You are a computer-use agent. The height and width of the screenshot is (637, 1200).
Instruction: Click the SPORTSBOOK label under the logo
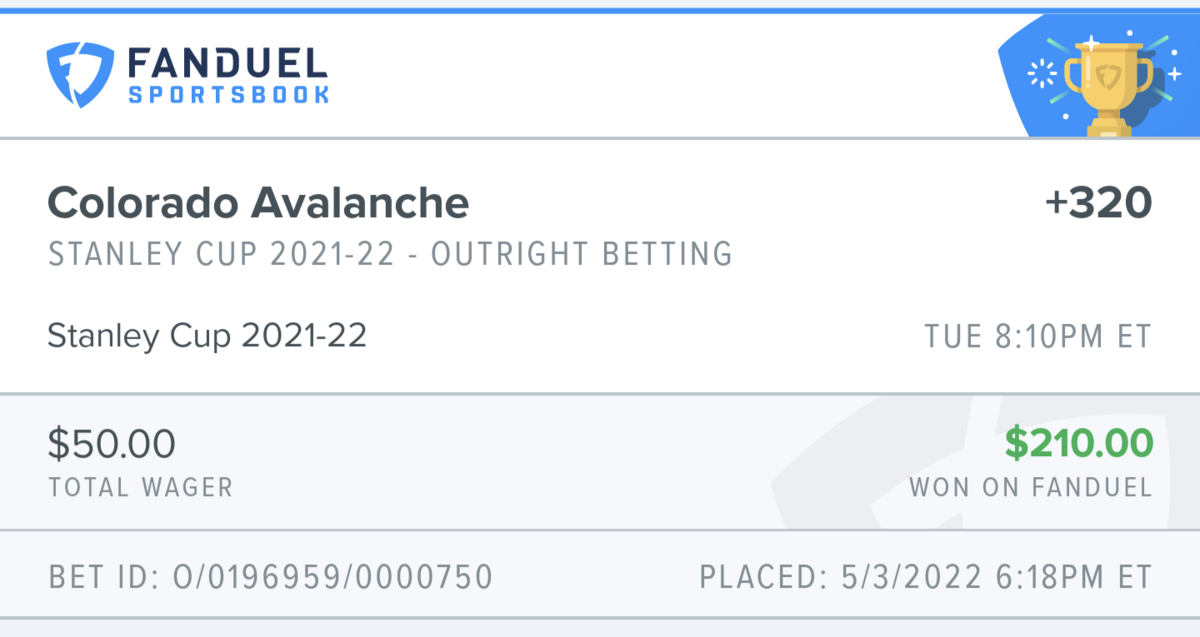[229, 96]
